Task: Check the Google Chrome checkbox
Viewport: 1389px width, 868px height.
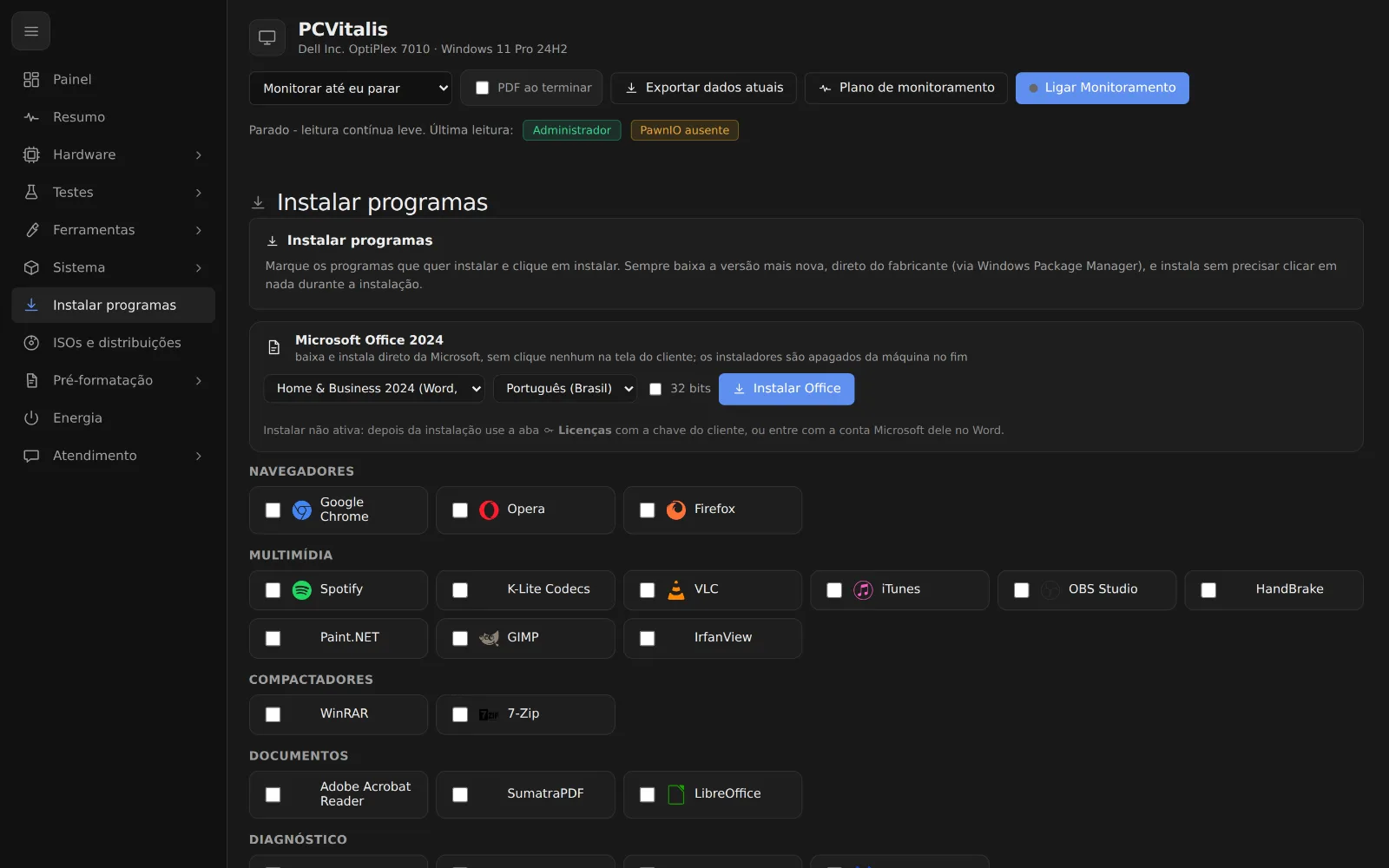Action: pyautogui.click(x=273, y=510)
